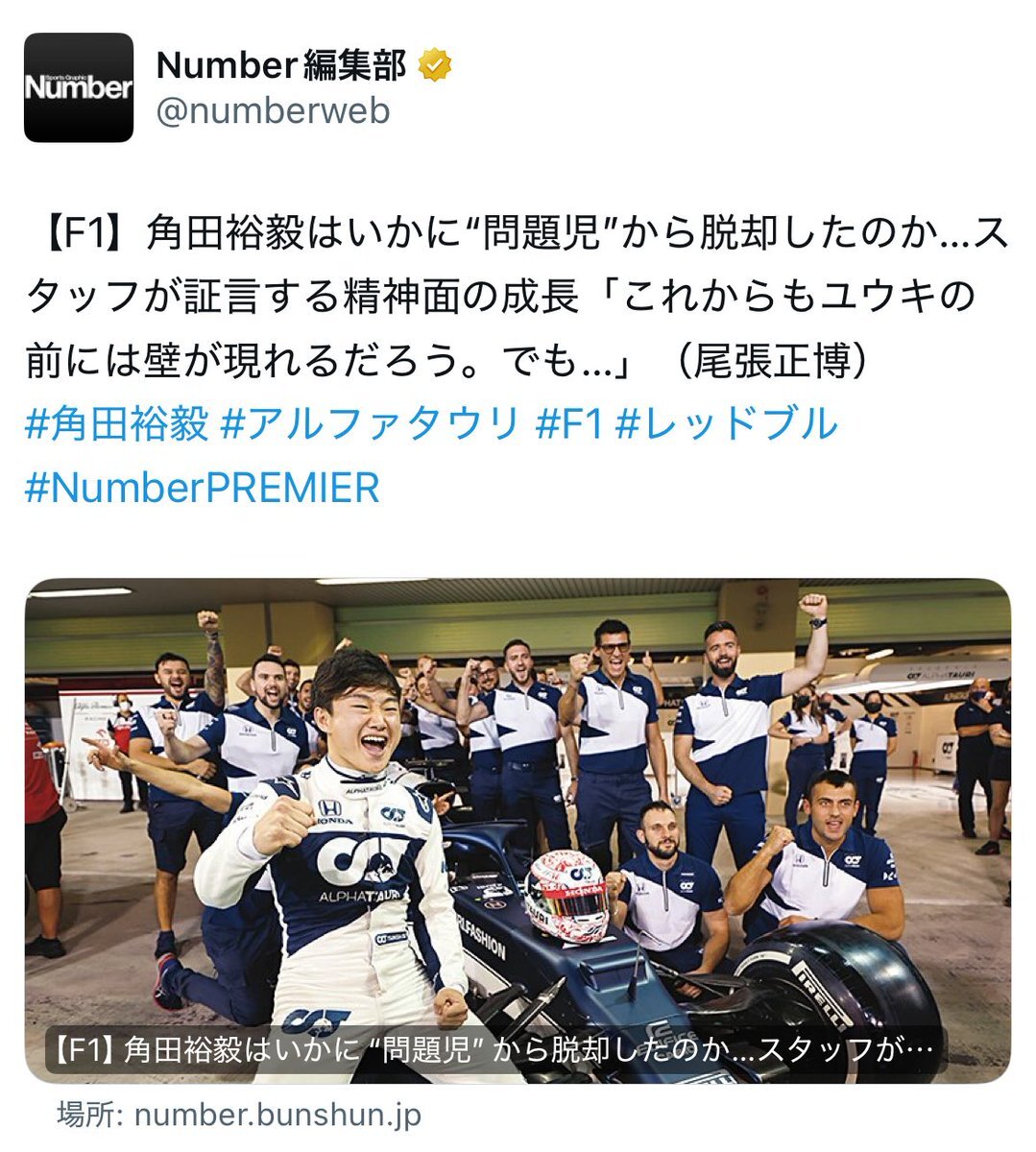Viewport: 1036px width, 1152px height.
Task: Open the @numberweb handle
Action: (x=273, y=111)
